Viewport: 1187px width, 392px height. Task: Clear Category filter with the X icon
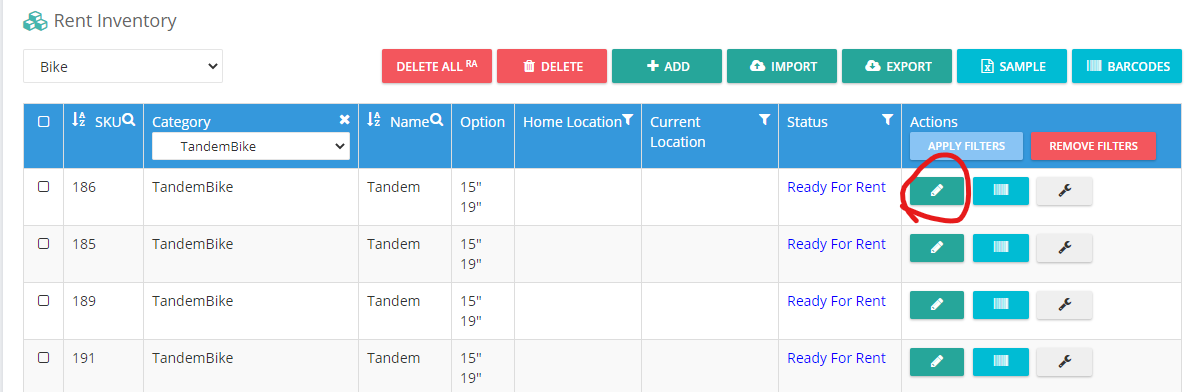344,120
